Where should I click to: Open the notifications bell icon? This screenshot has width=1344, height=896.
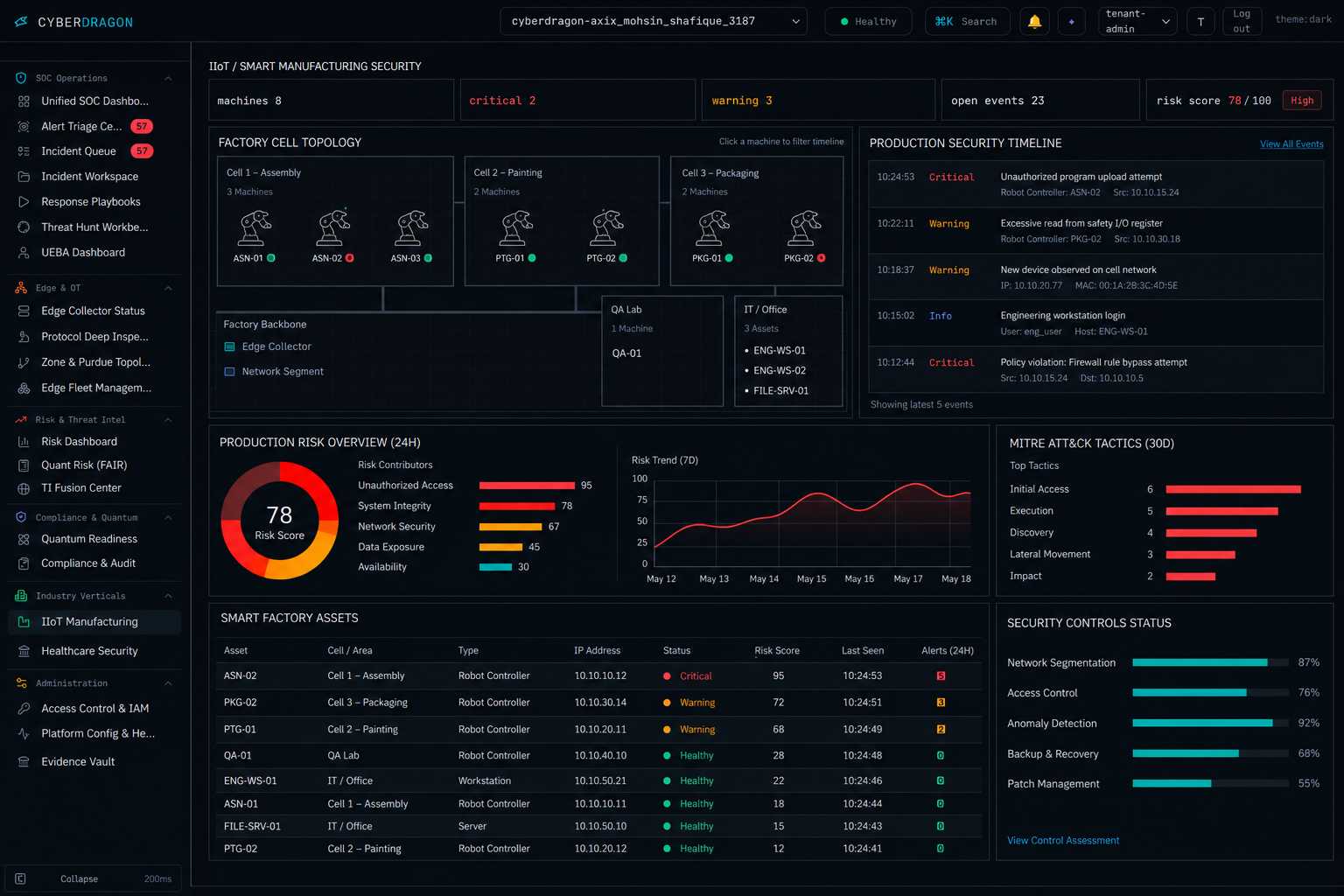pos(1034,22)
